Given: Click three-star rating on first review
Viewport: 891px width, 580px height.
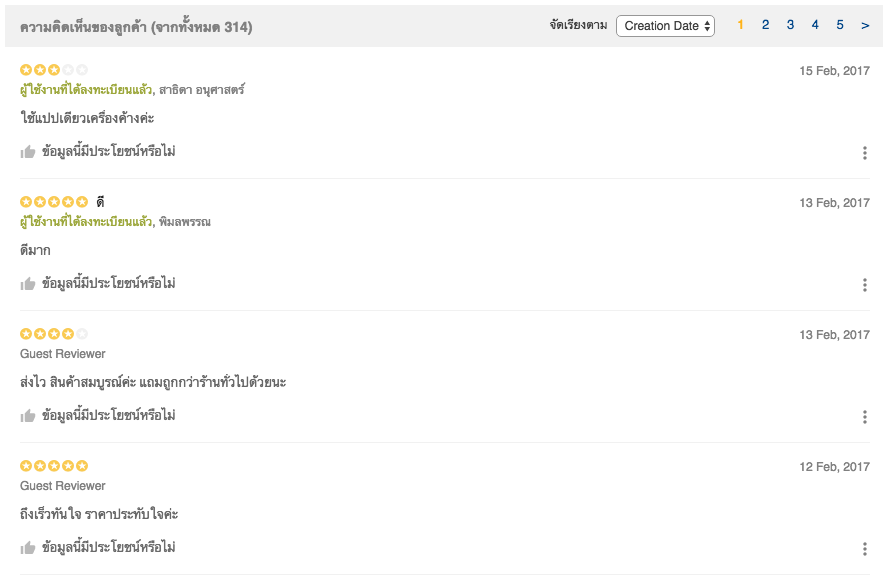Looking at the screenshot, I should click(54, 70).
